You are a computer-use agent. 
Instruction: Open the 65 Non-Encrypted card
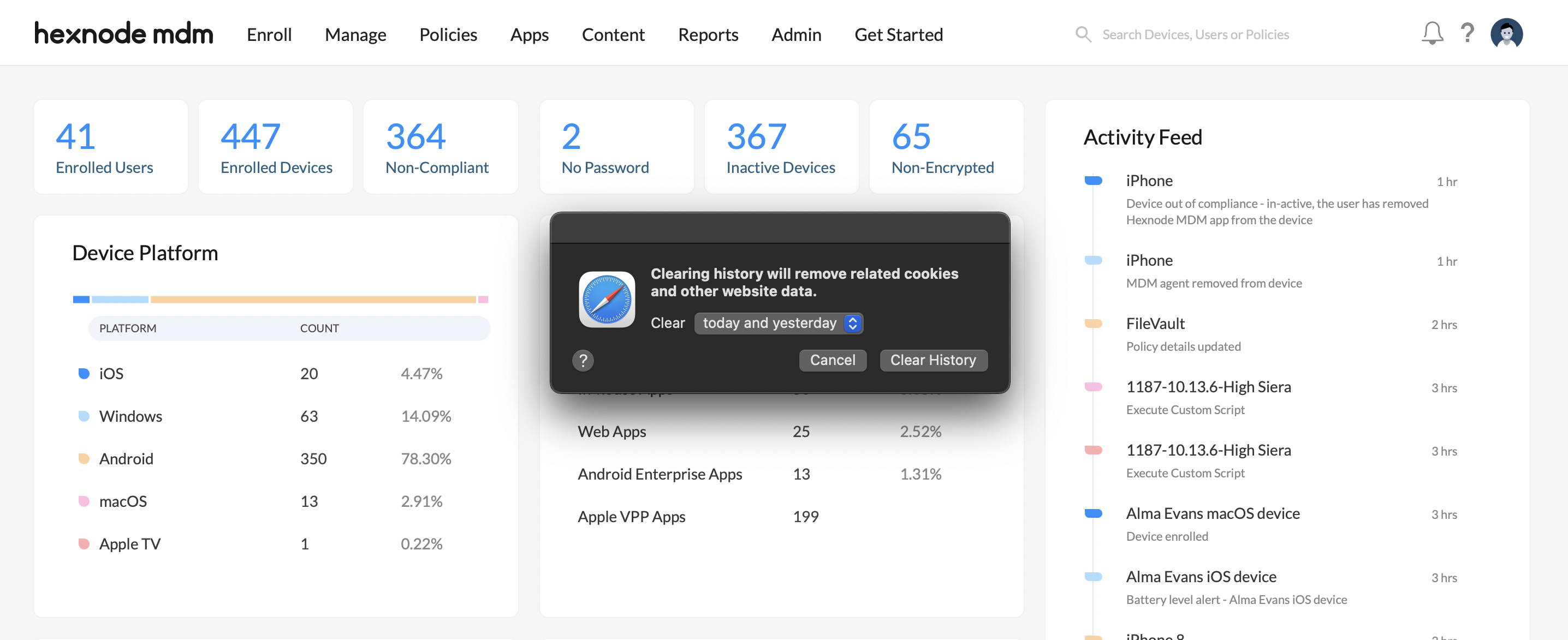[947, 147]
